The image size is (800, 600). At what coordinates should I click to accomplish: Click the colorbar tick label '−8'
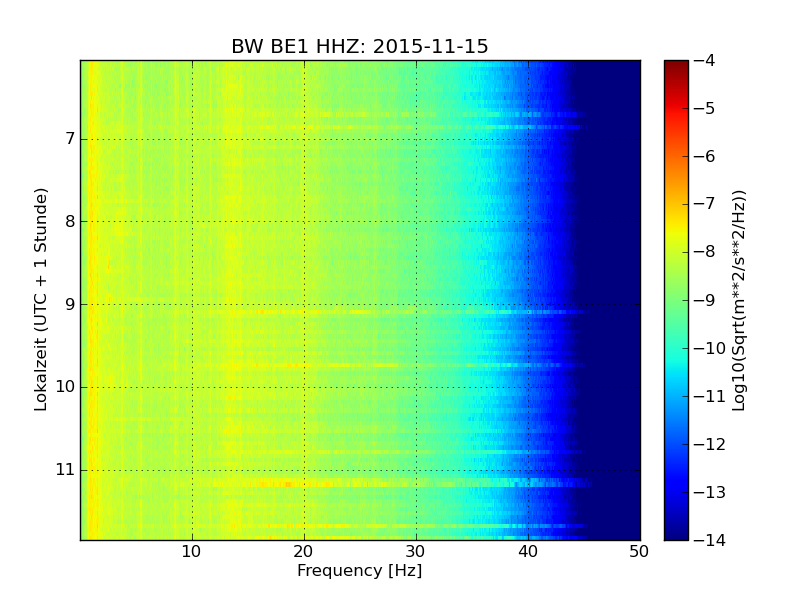tap(704, 252)
